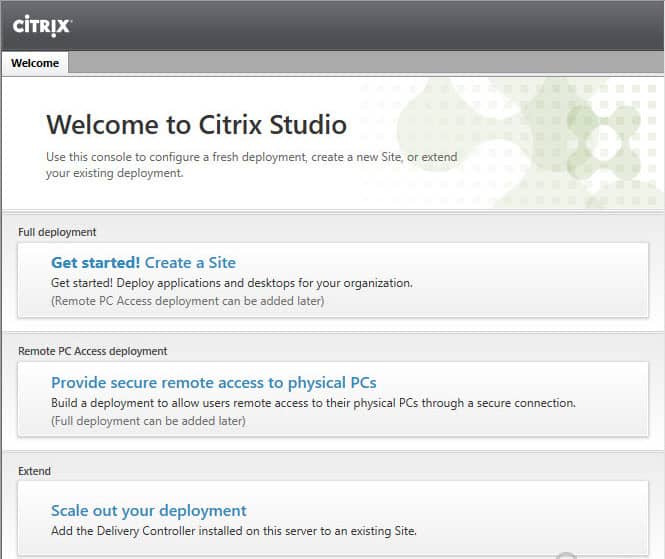
Task: Click the Citrix logo in header
Action: [x=42, y=26]
